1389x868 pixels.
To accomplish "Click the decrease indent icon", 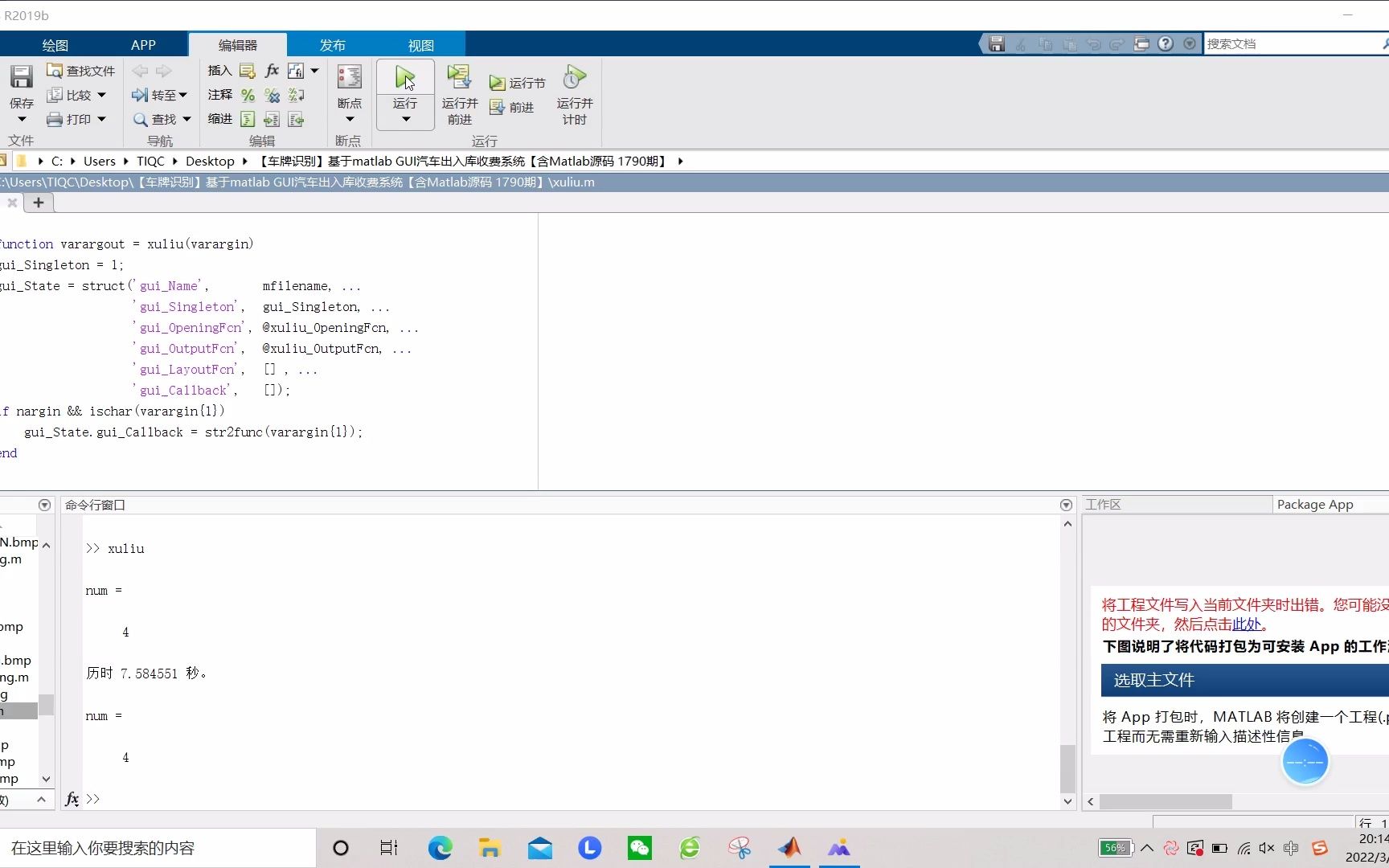I will [296, 119].
